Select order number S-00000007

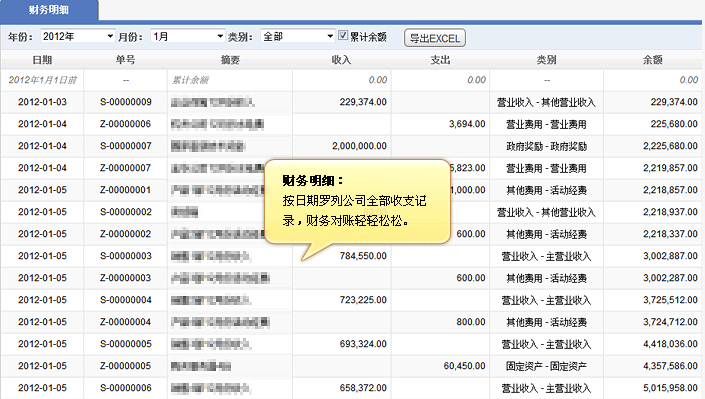(125, 146)
